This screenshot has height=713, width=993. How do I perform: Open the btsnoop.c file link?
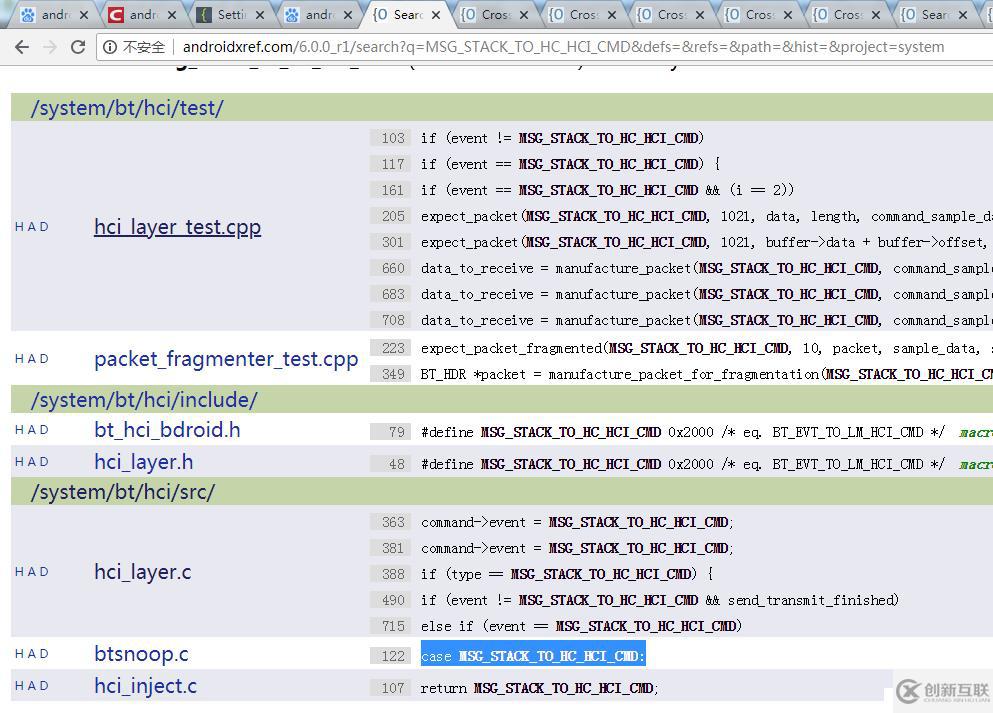point(141,653)
